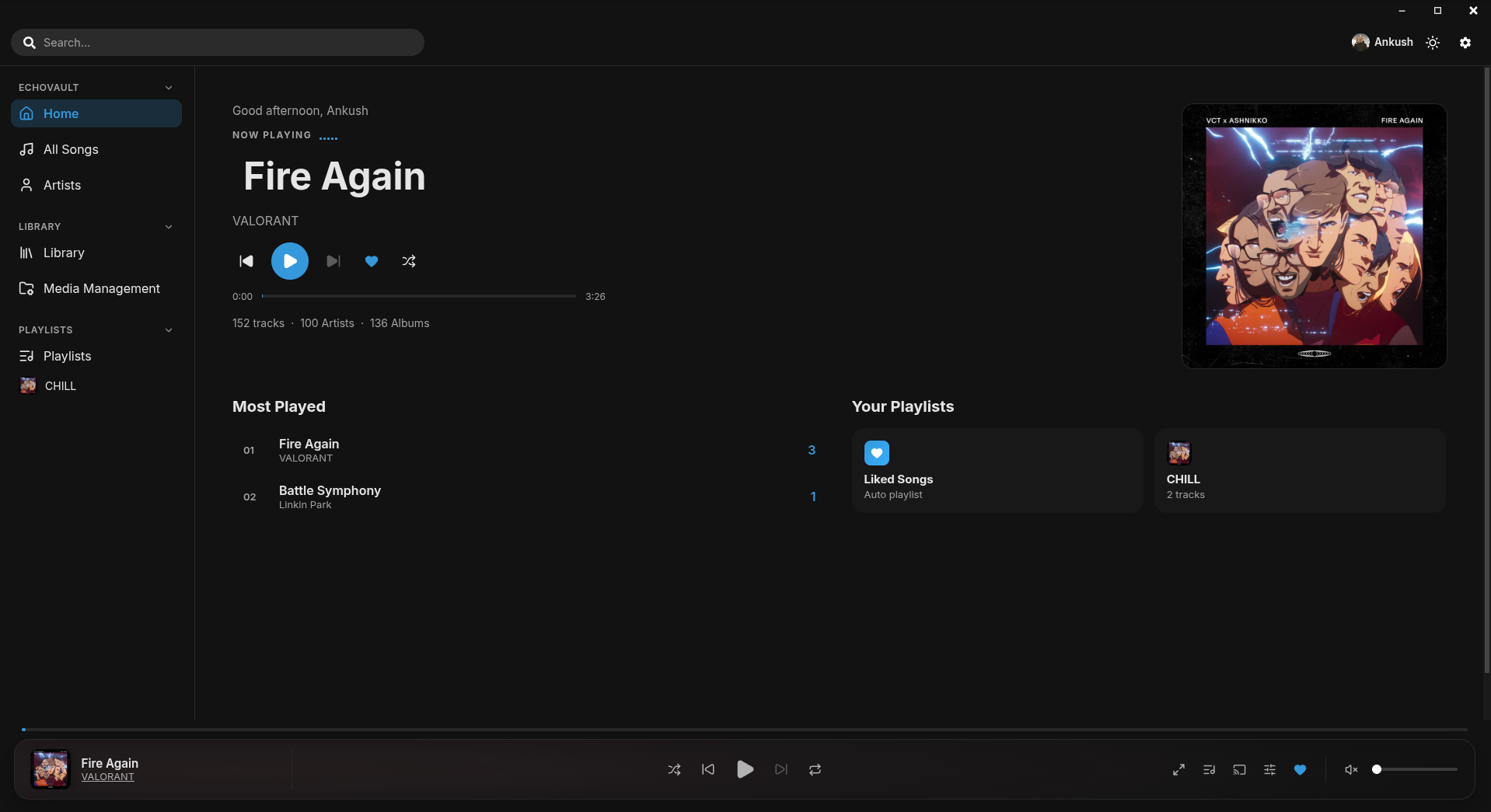Maximize the application window
Screen dimensions: 1491x812
coord(1437,11)
